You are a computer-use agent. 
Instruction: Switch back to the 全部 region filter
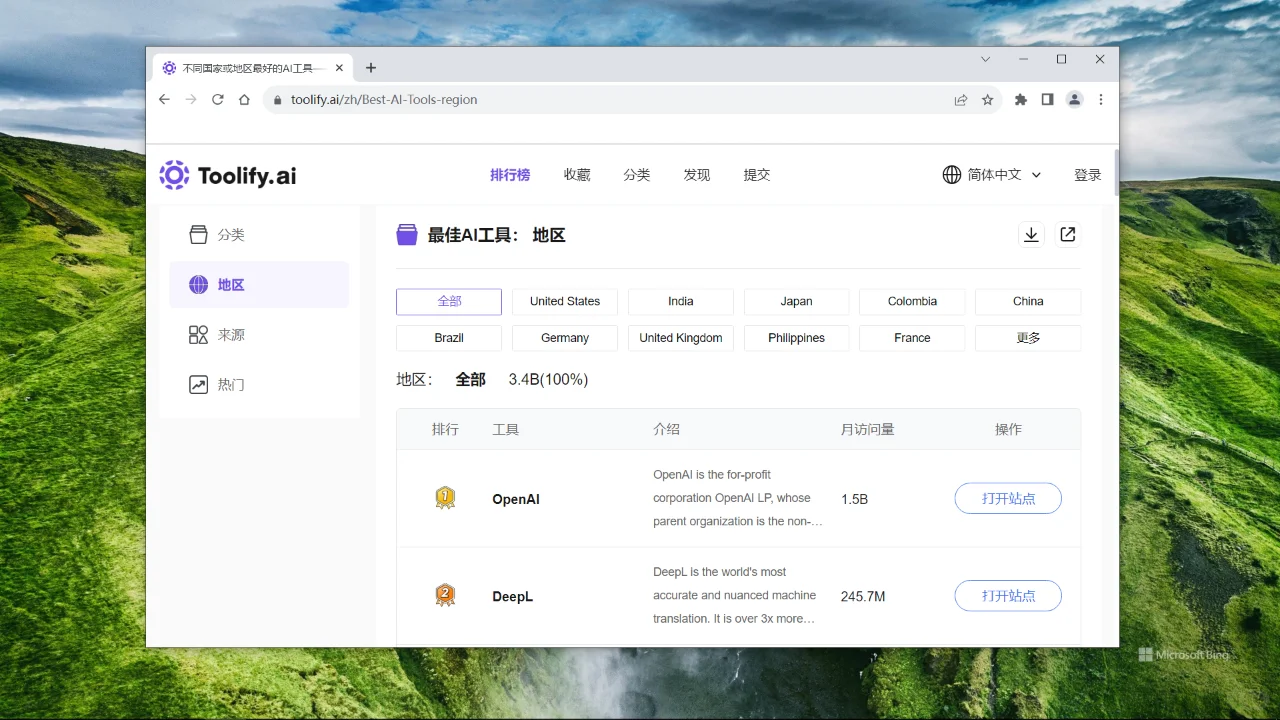[448, 301]
